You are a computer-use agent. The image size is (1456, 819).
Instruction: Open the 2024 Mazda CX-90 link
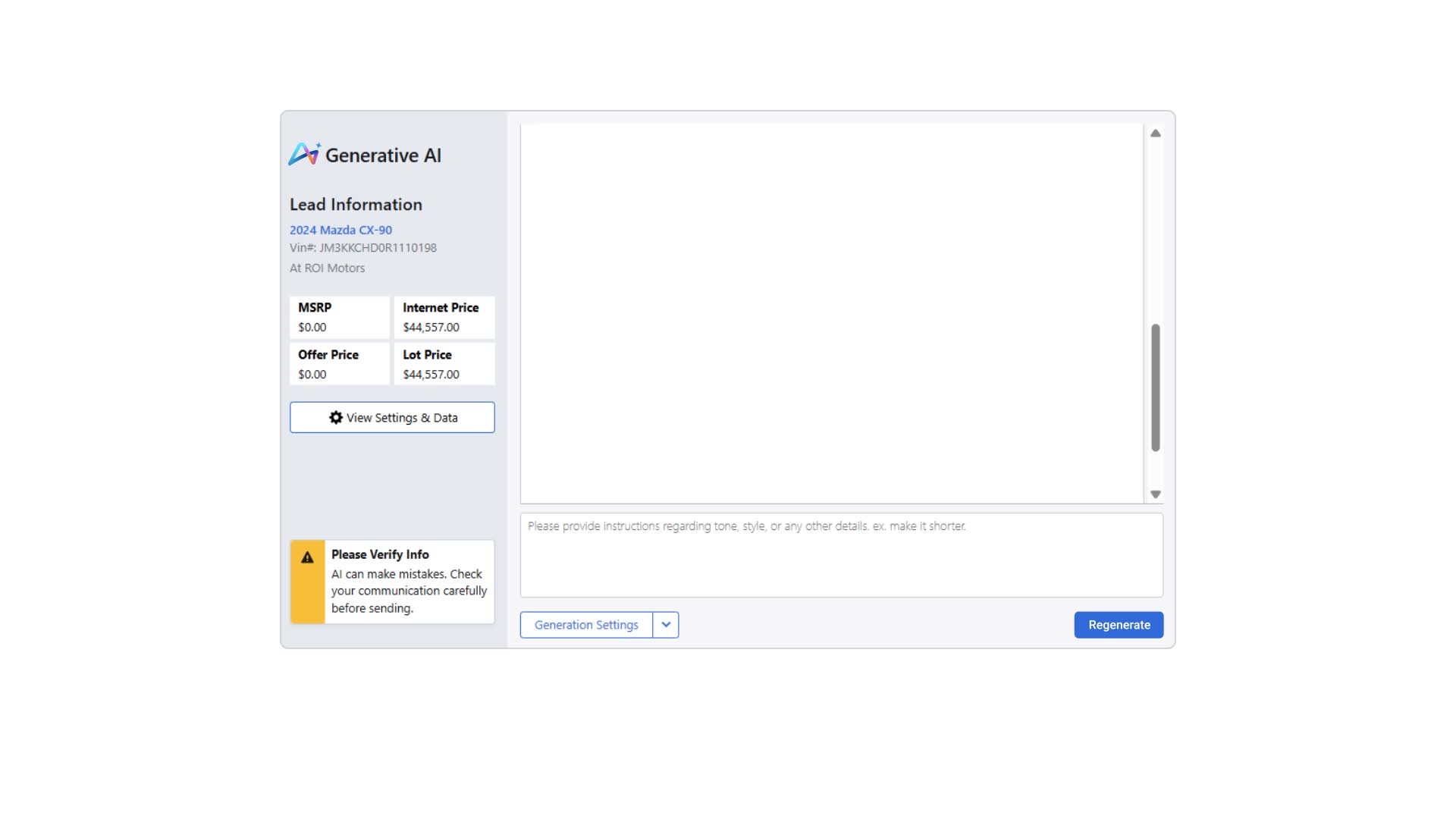340,230
